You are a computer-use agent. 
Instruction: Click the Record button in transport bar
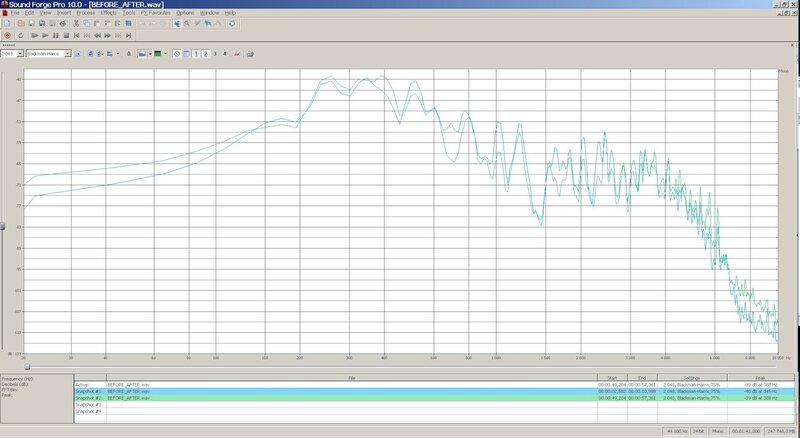[7, 35]
